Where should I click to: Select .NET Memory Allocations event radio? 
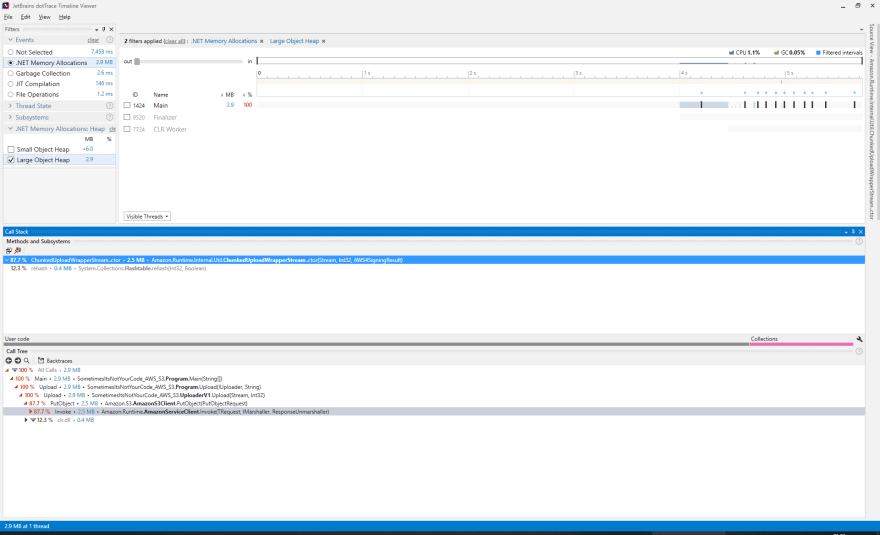click(11, 63)
